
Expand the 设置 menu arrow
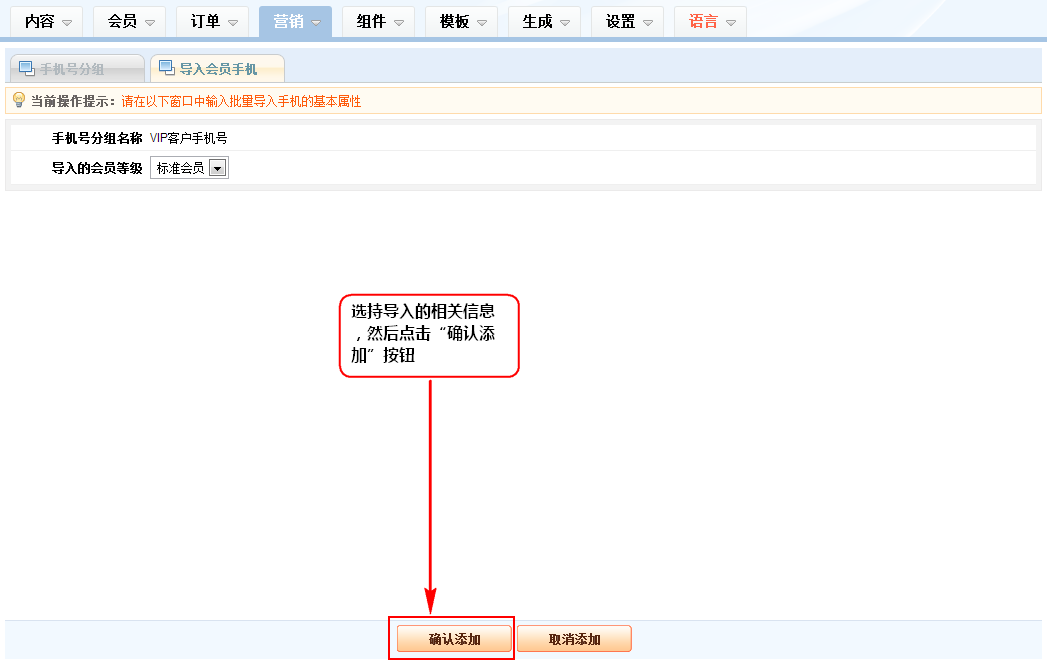(648, 22)
